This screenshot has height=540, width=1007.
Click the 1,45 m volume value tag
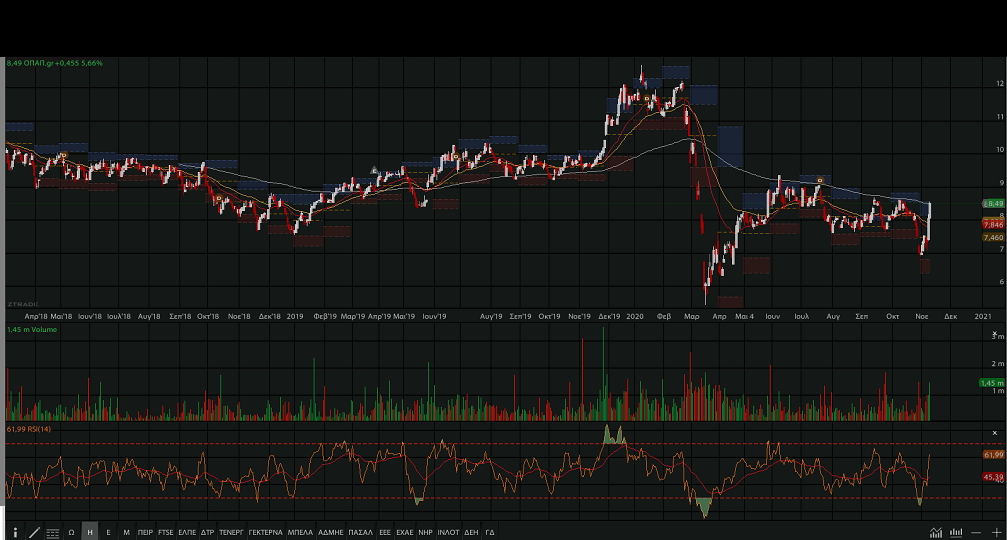(x=990, y=383)
